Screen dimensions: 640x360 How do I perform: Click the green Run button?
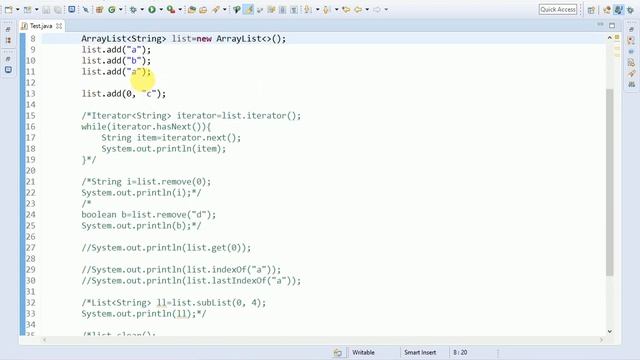coord(152,9)
